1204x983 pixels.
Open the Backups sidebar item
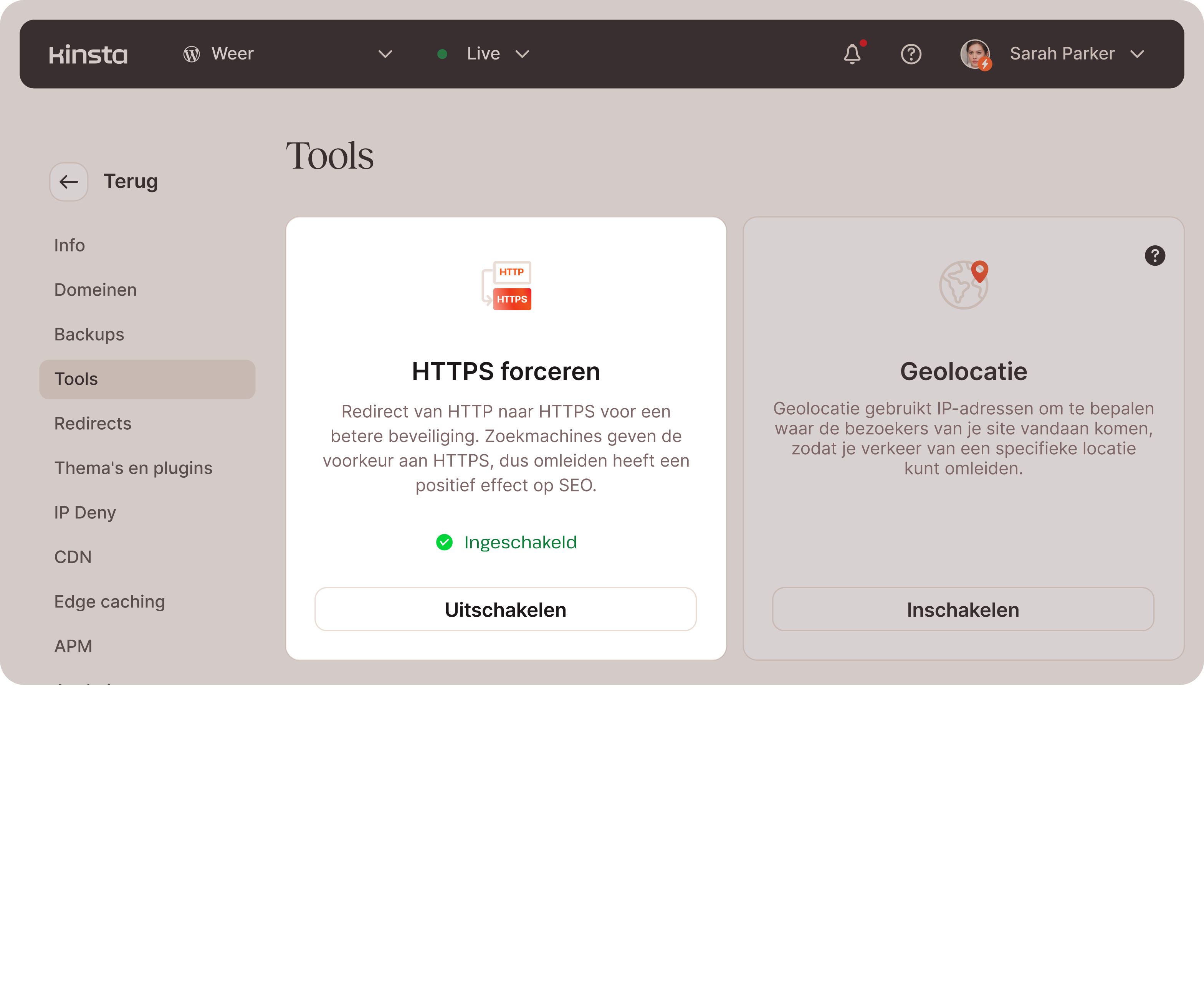(x=89, y=335)
